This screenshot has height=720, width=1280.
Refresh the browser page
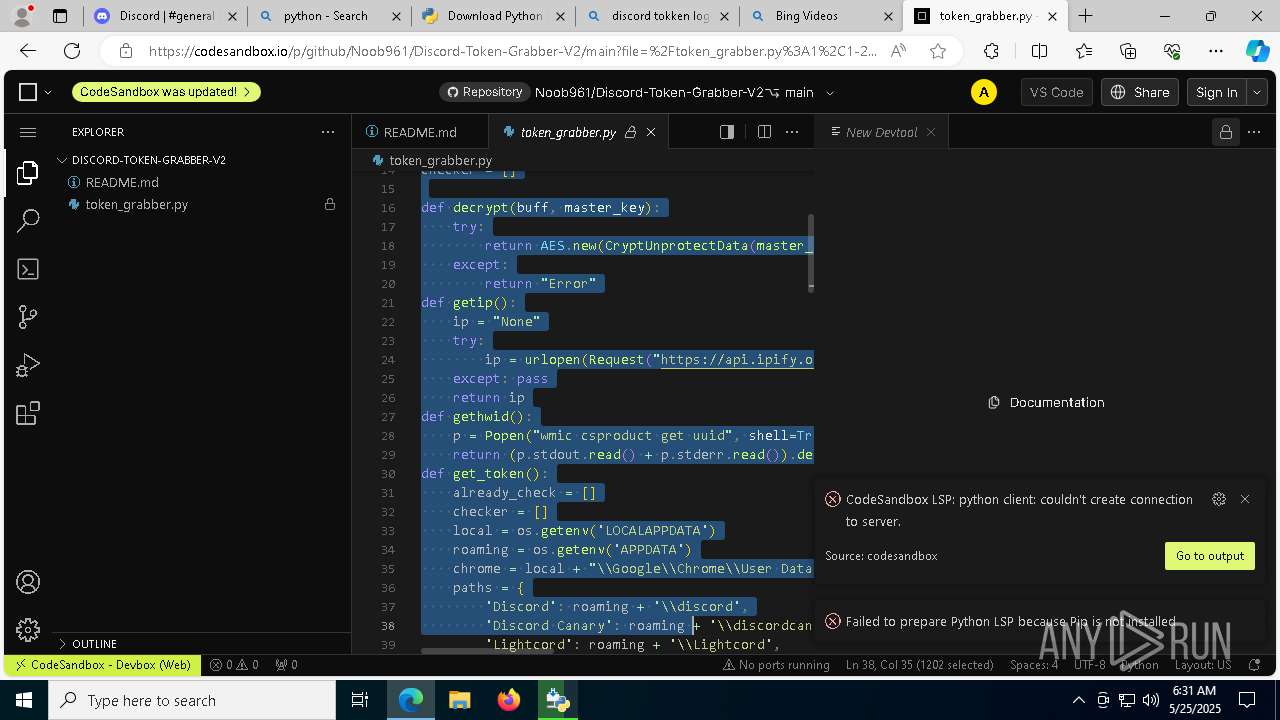72,52
